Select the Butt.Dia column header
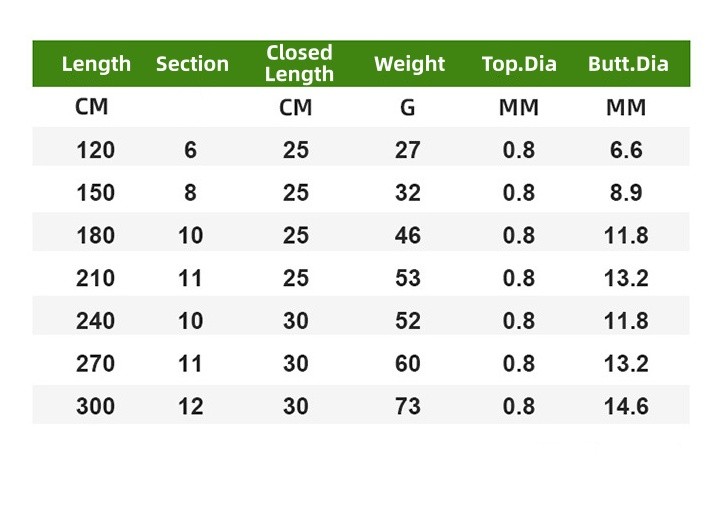Viewport: 727px width, 505px height. click(x=628, y=64)
